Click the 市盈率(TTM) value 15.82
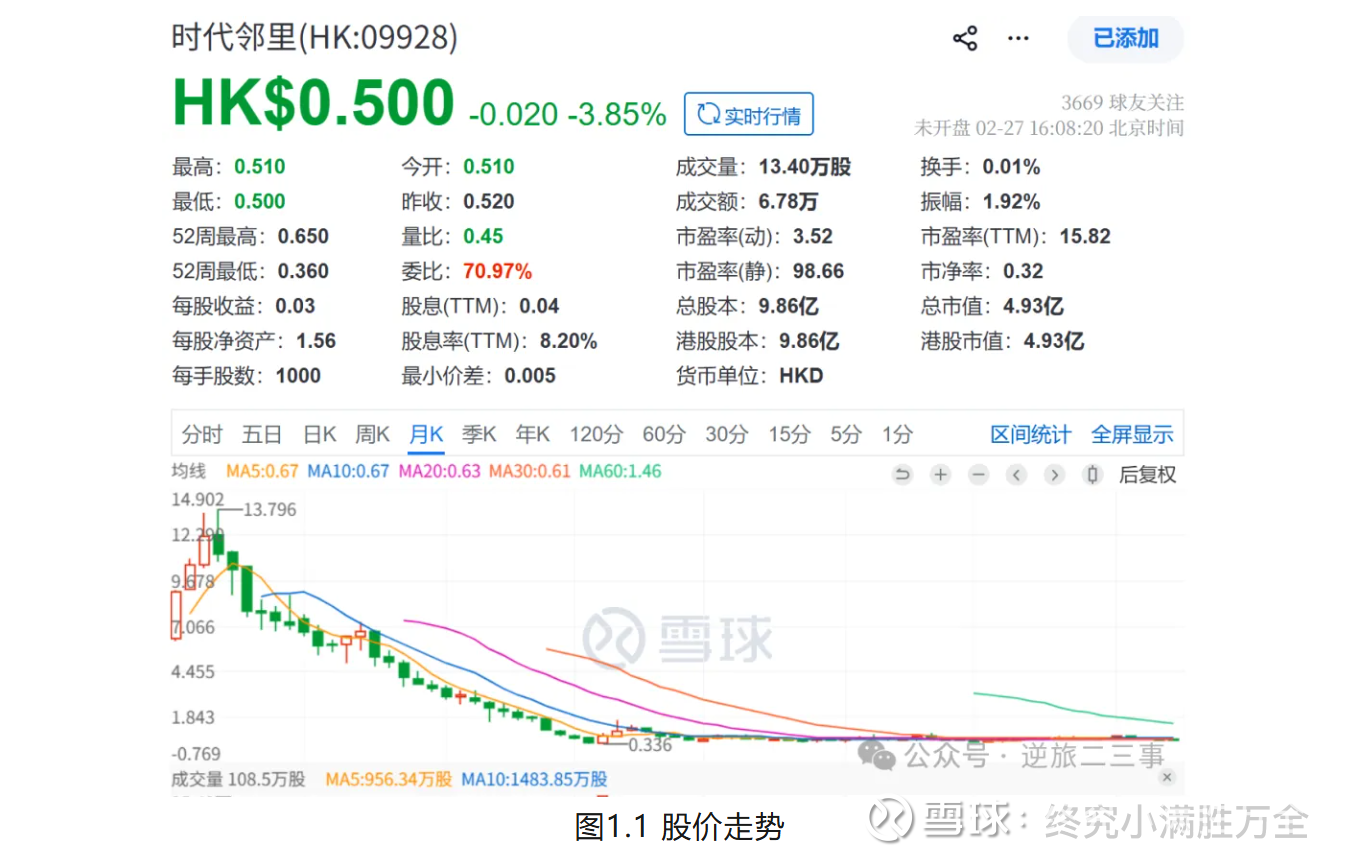This screenshot has width=1348, height=862. point(1083,237)
